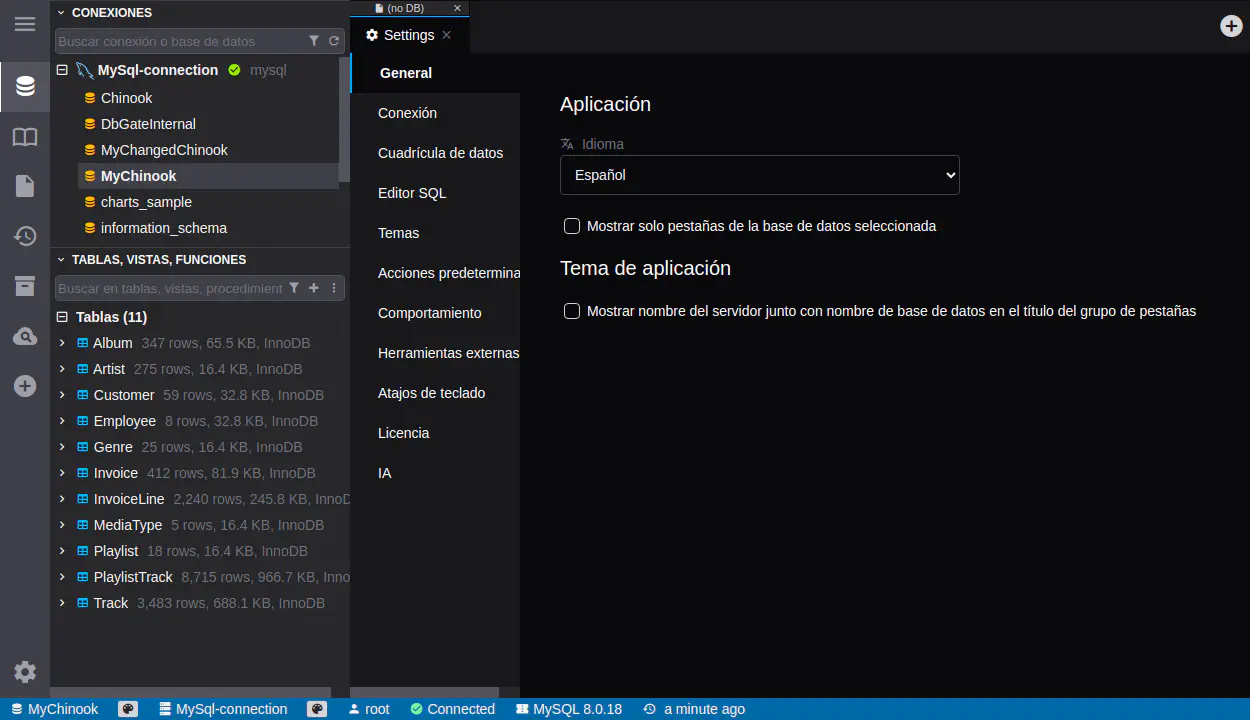Screen dimensions: 1250x720
Task: Toggle 'Mostrar nombre del servidor' checkbox
Action: 572,311
